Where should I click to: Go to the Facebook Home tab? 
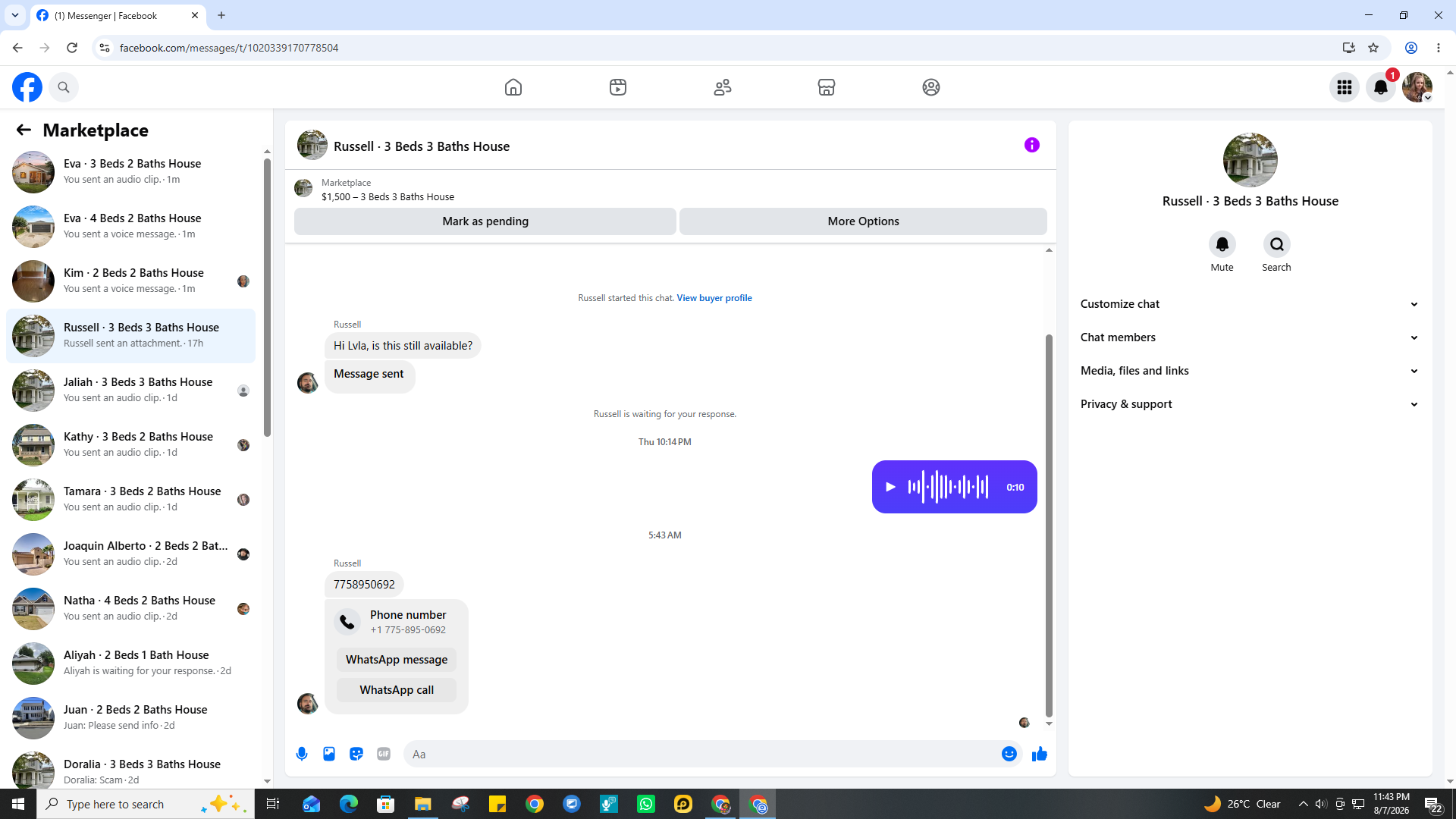pos(513,87)
